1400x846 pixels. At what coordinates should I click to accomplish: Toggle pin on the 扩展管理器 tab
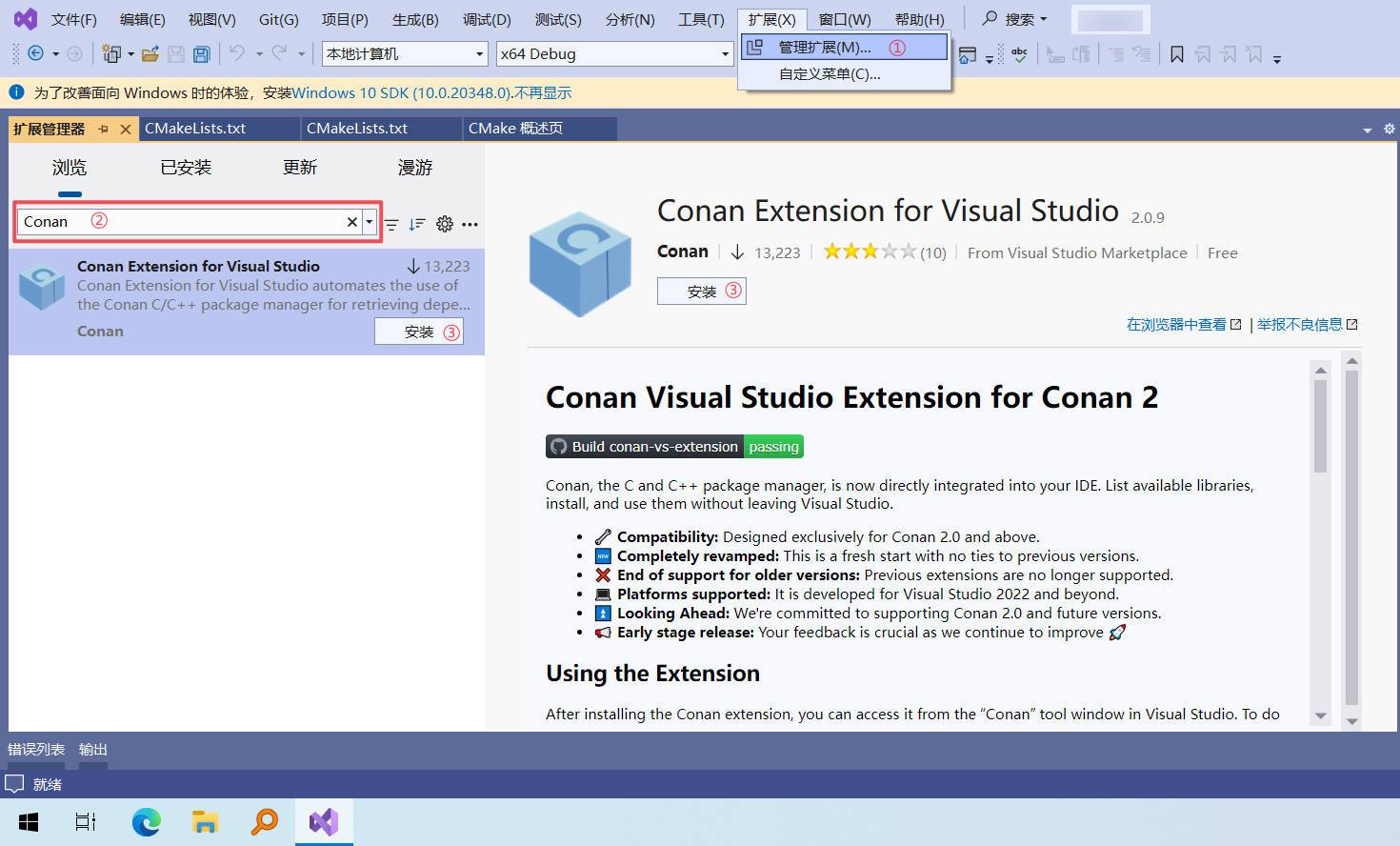(x=104, y=129)
